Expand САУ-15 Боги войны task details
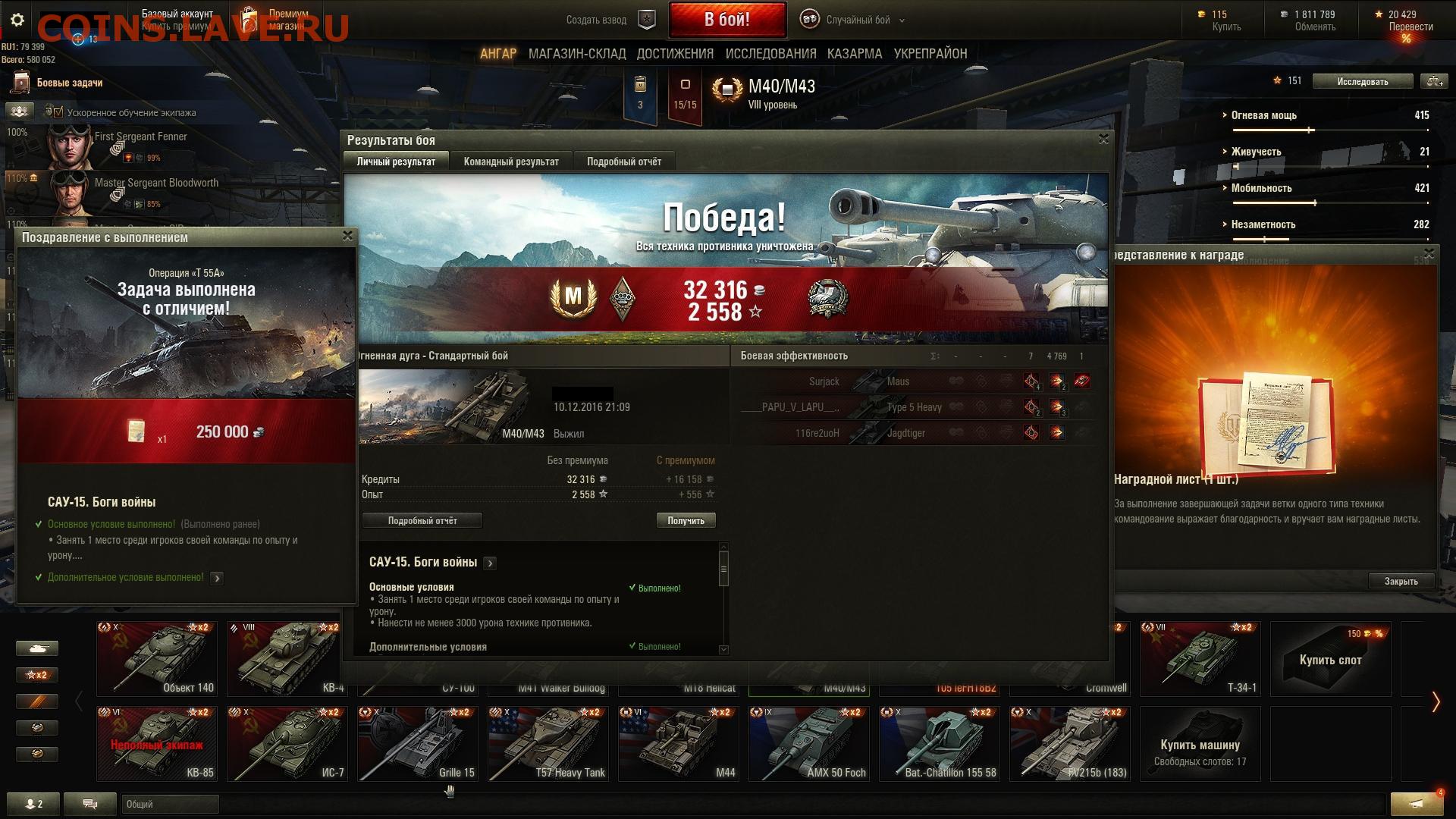 (x=490, y=563)
